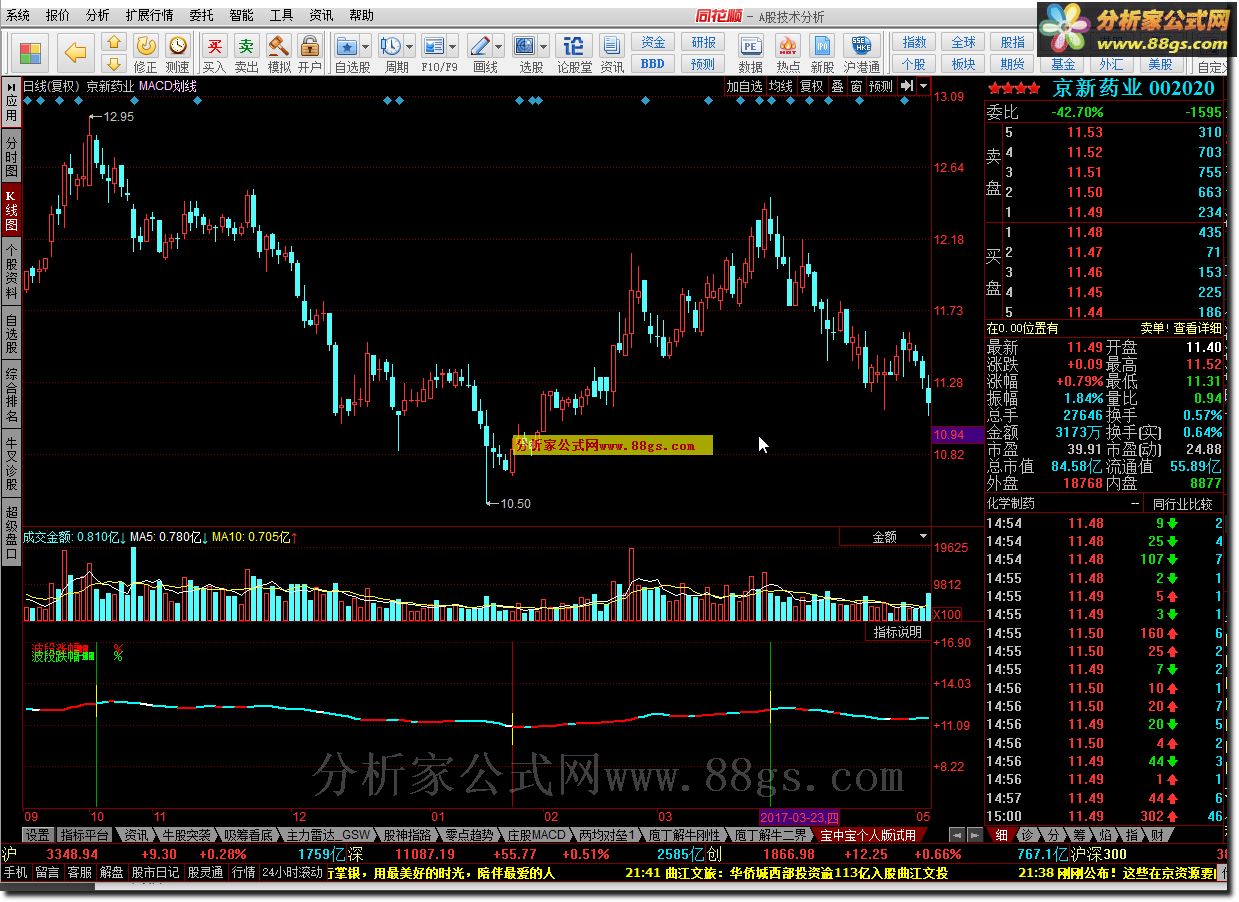1239x902 pixels.
Task: Toggle 复权 price adjustment
Action: (812, 86)
